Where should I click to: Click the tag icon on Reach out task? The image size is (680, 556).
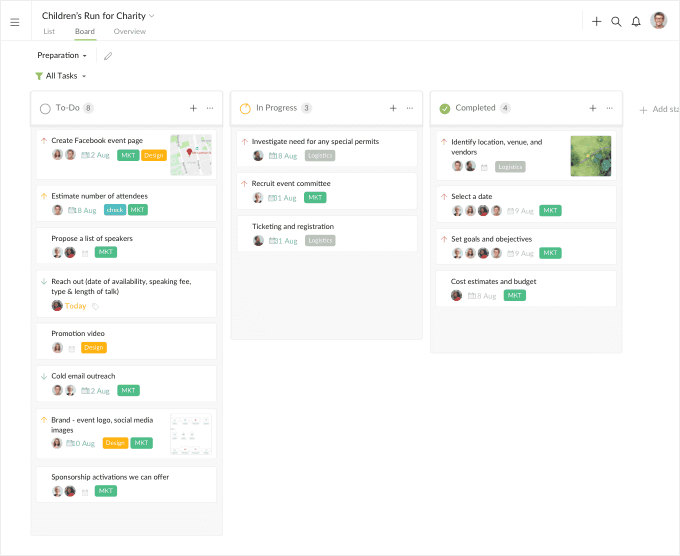(x=95, y=307)
